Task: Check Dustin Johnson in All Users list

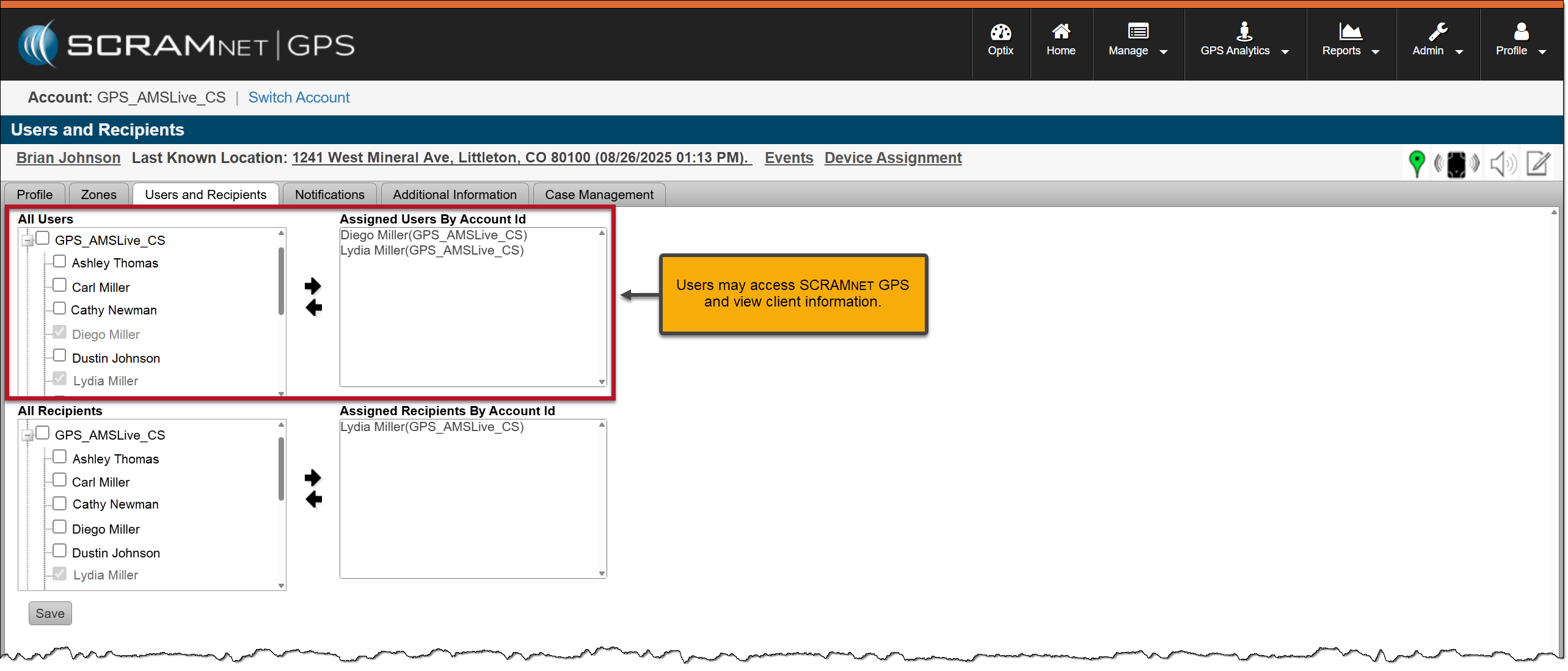Action: 60,356
